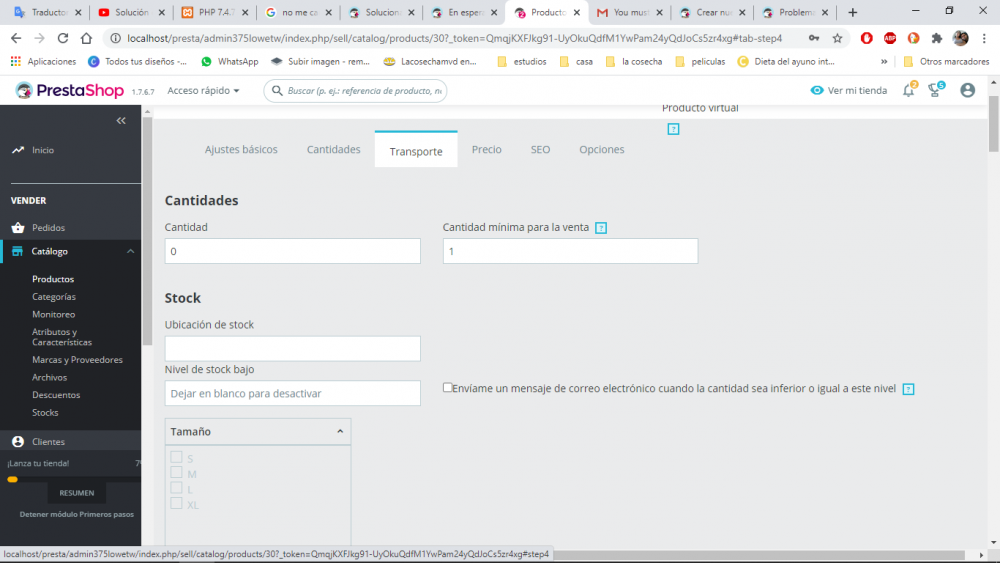
Task: Select the Transporte tab
Action: coord(416,150)
